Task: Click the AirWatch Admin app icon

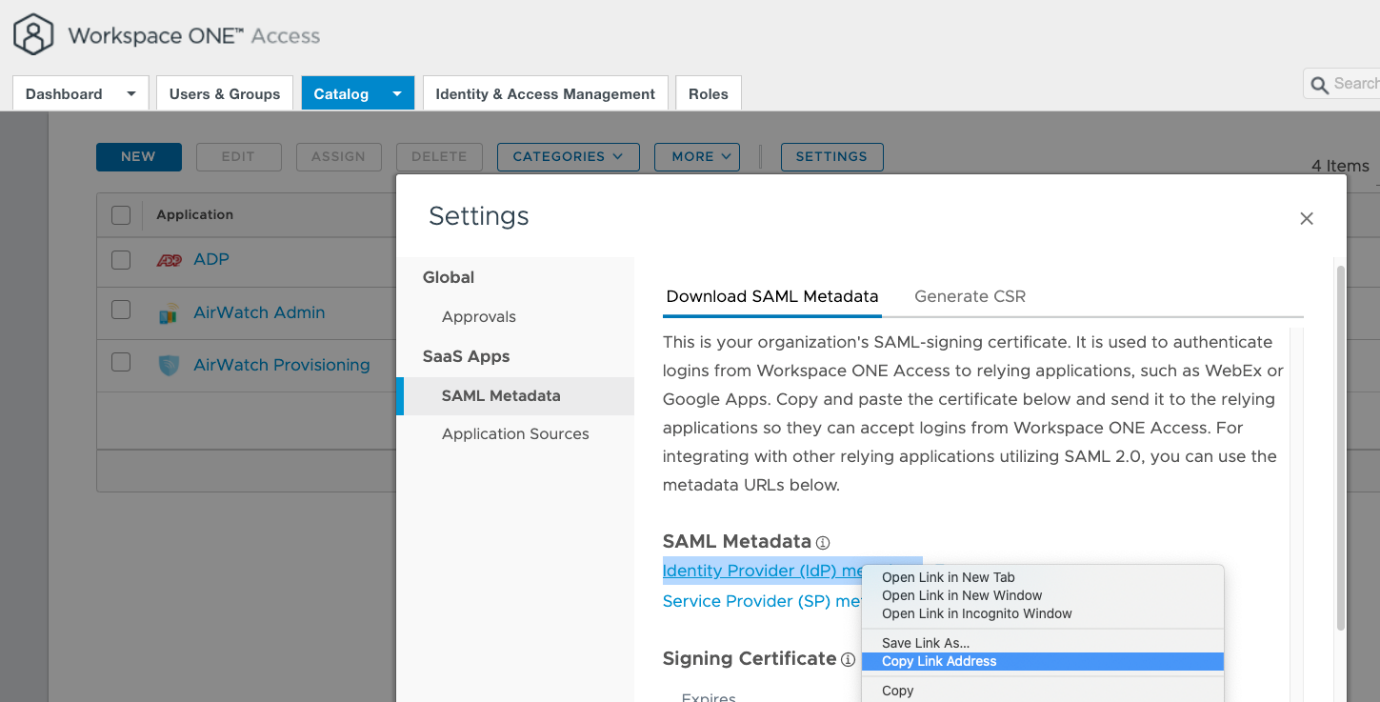Action: (x=169, y=313)
